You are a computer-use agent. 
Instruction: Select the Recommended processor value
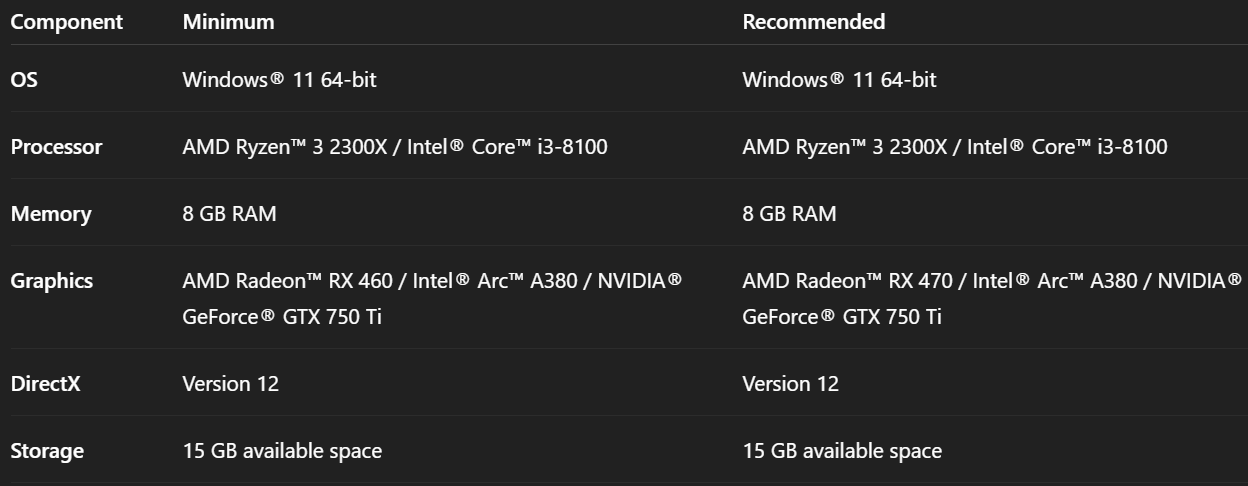(954, 147)
